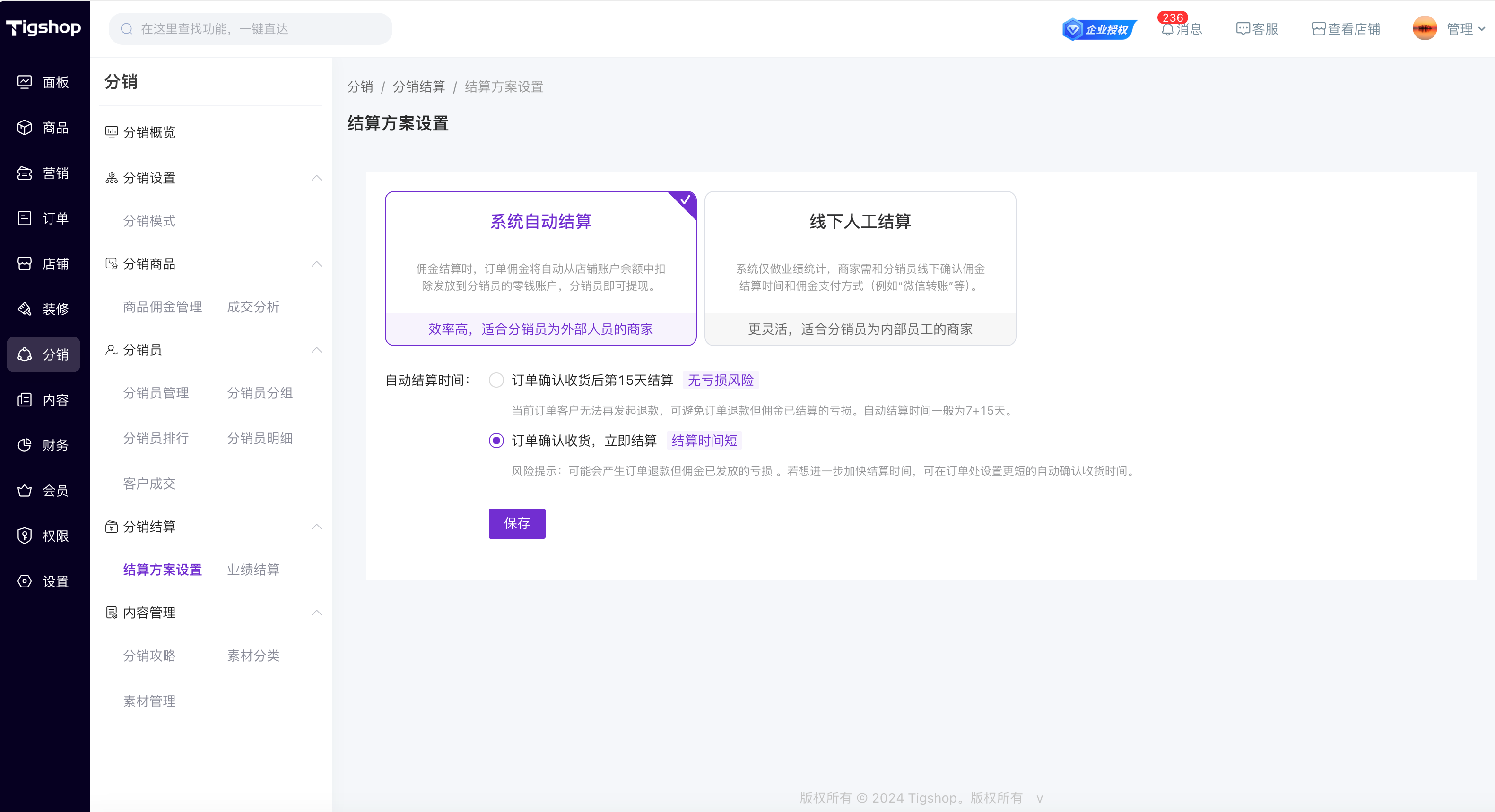Click the 分销设置 group icon
Image resolution: width=1495 pixels, height=812 pixels.
[x=112, y=178]
